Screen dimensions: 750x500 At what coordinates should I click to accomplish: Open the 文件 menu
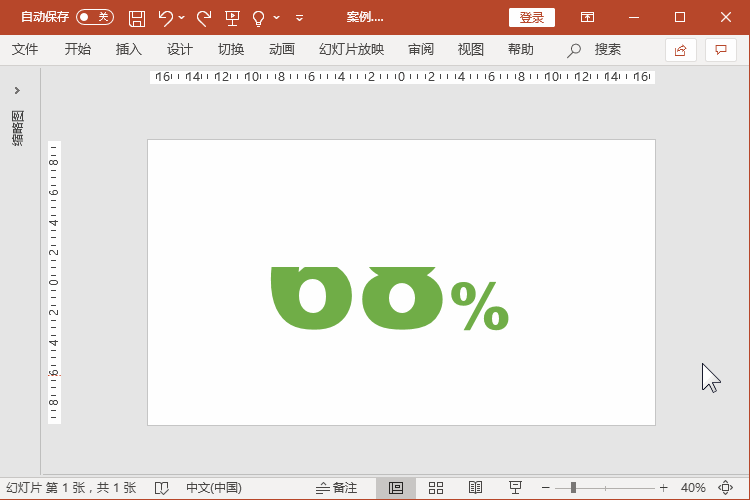(25, 49)
